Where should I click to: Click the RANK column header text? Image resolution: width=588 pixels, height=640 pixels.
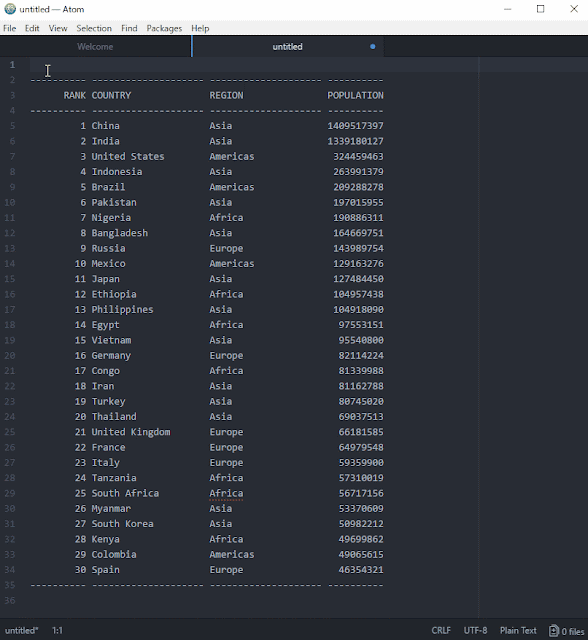tap(75, 95)
